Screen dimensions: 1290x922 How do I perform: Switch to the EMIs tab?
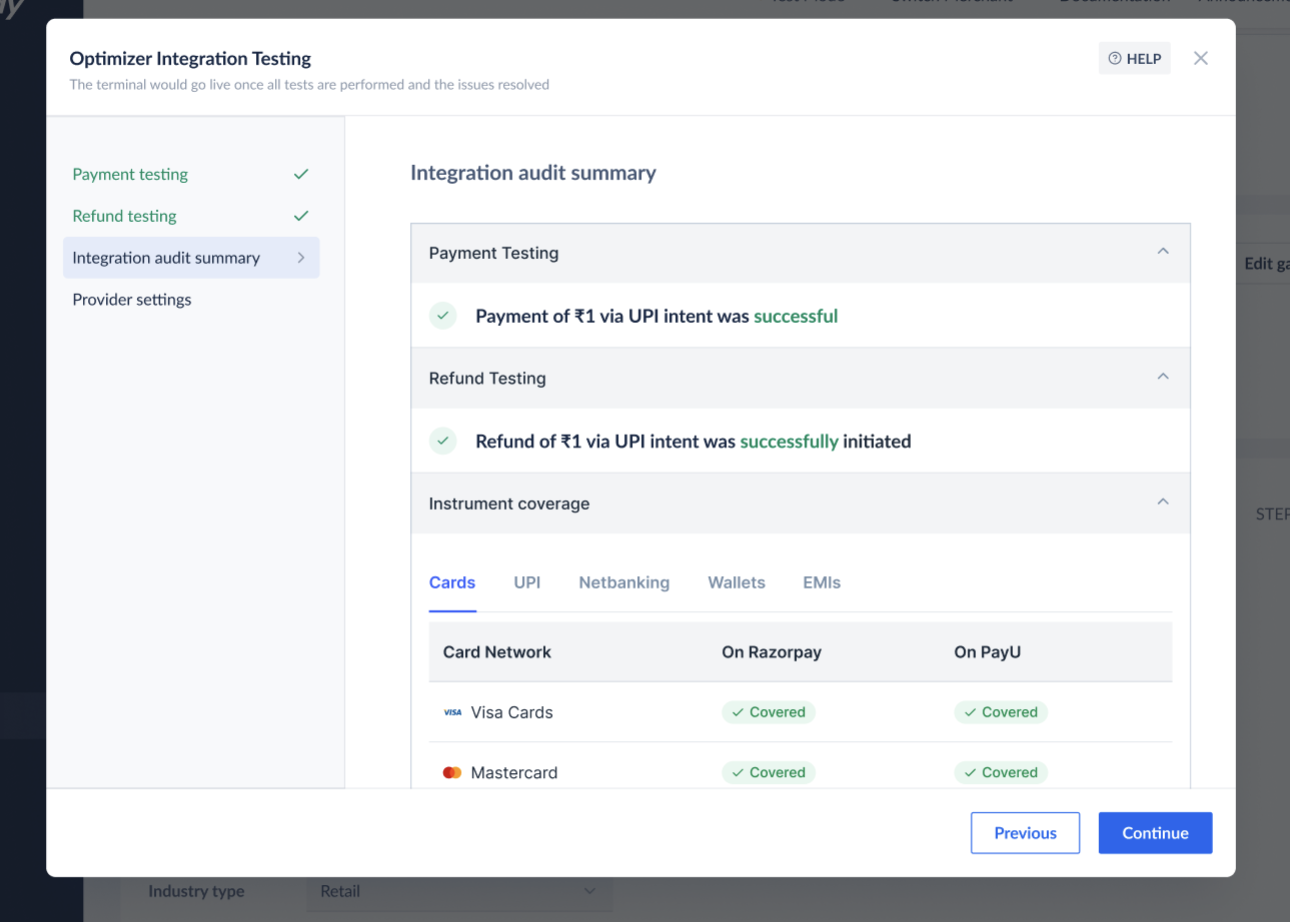822,582
